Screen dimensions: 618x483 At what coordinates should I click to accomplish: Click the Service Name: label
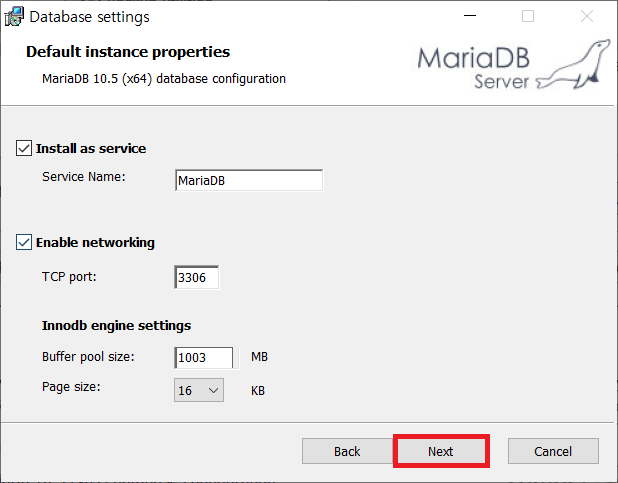coord(84,177)
